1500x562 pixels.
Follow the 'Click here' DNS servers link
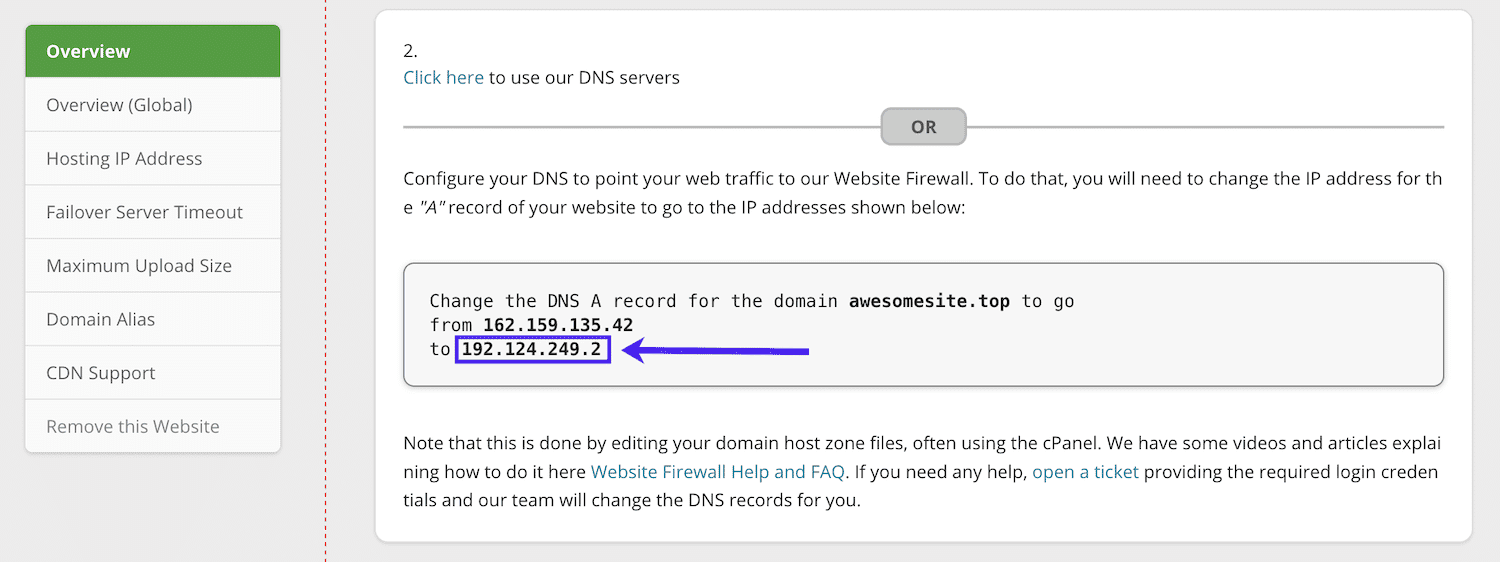point(443,77)
